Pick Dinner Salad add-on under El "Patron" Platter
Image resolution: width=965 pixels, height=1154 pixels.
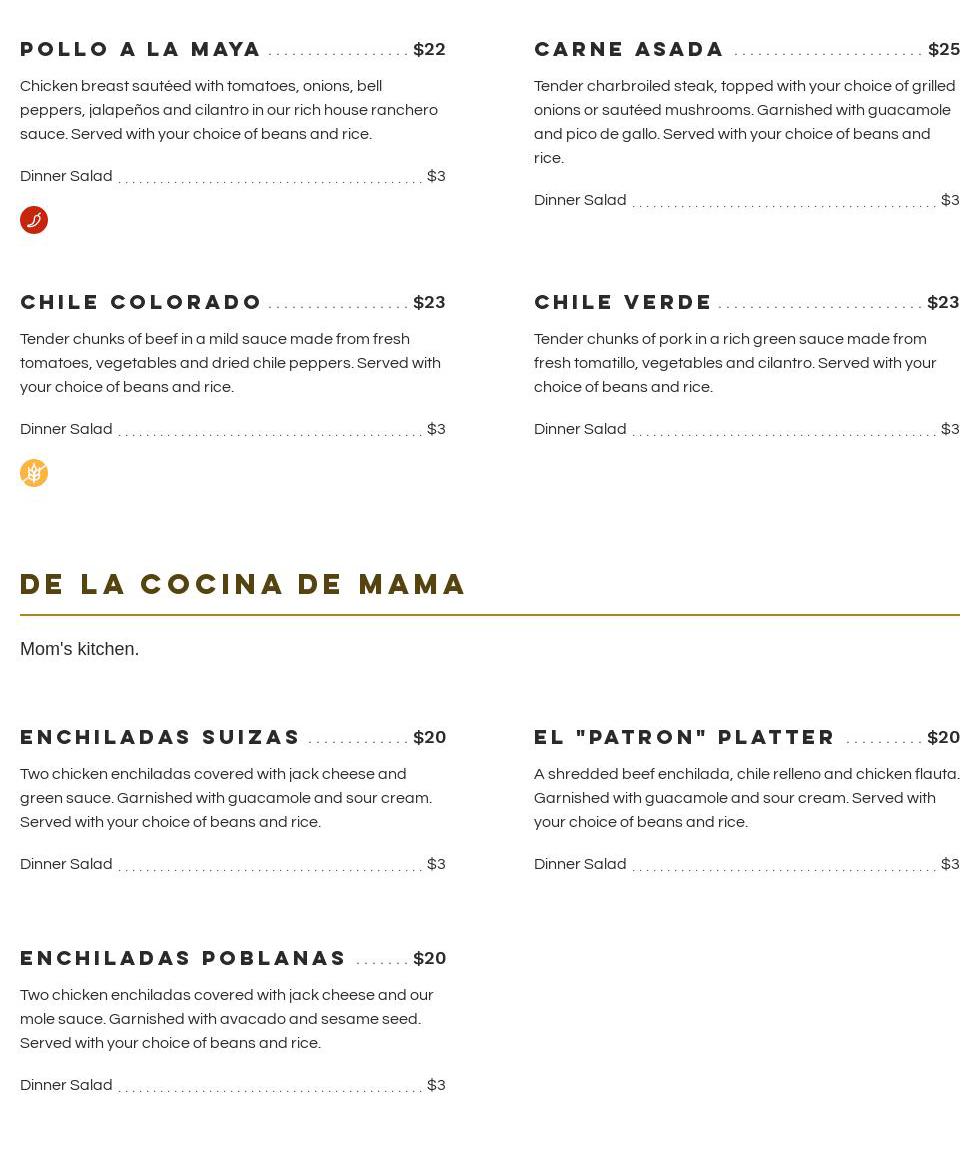(580, 864)
